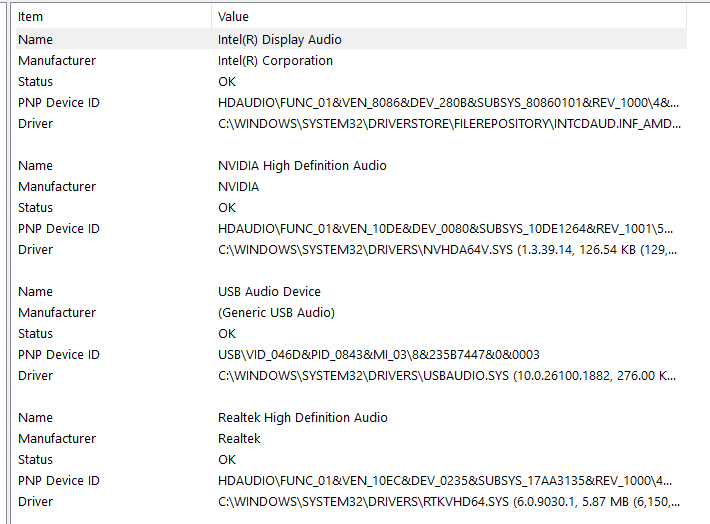This screenshot has width=710, height=524.
Task: Select the PNP Device ID with VEN_10EC
Action: click(x=351, y=481)
